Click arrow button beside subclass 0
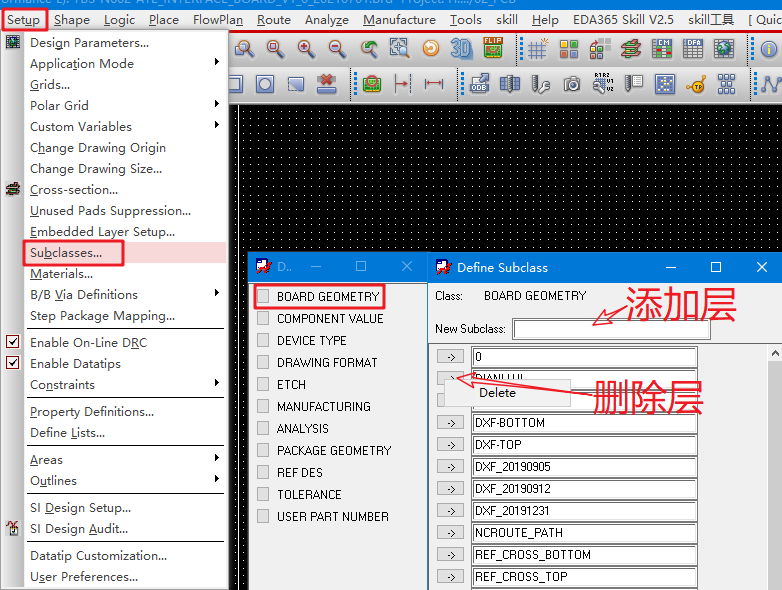 click(450, 357)
